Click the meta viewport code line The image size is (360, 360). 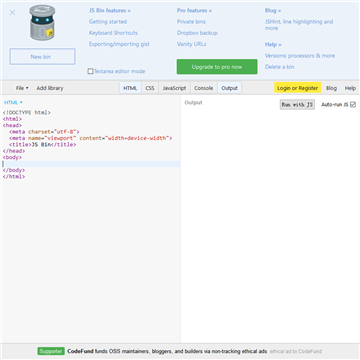(x=91, y=138)
